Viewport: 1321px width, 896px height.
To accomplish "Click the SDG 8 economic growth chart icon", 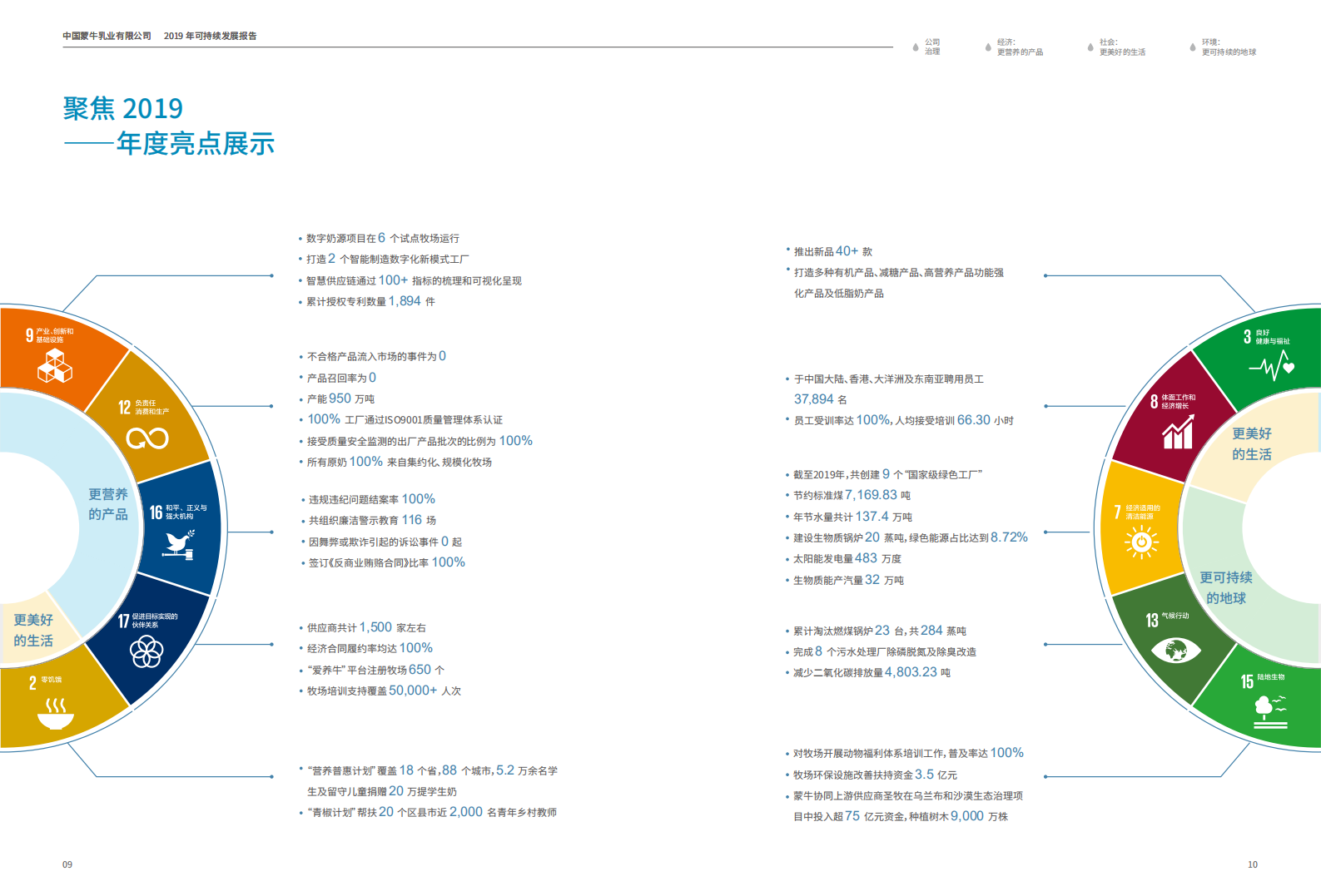I will click(x=1178, y=430).
